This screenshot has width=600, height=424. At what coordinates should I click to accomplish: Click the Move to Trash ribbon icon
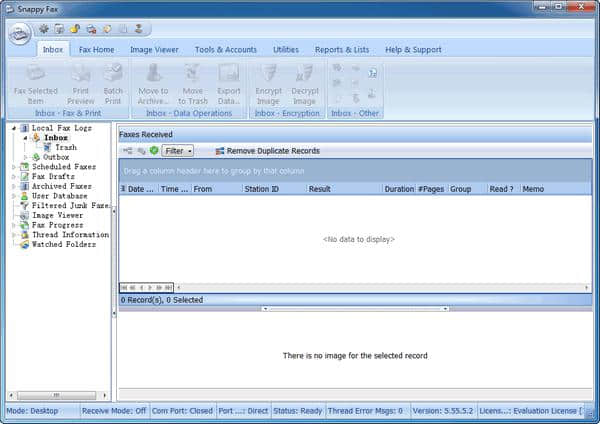point(194,73)
